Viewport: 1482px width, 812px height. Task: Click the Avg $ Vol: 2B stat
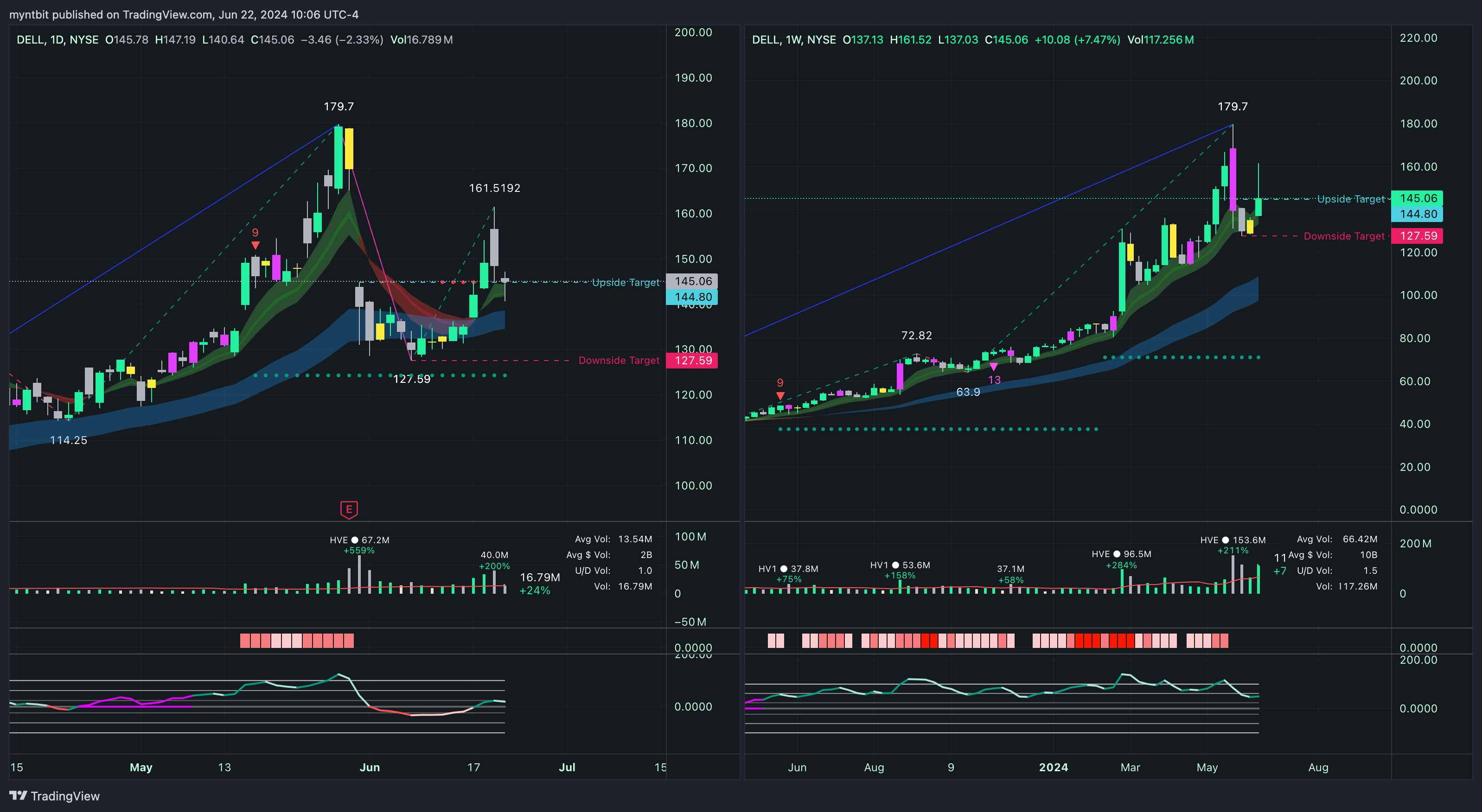coord(609,555)
